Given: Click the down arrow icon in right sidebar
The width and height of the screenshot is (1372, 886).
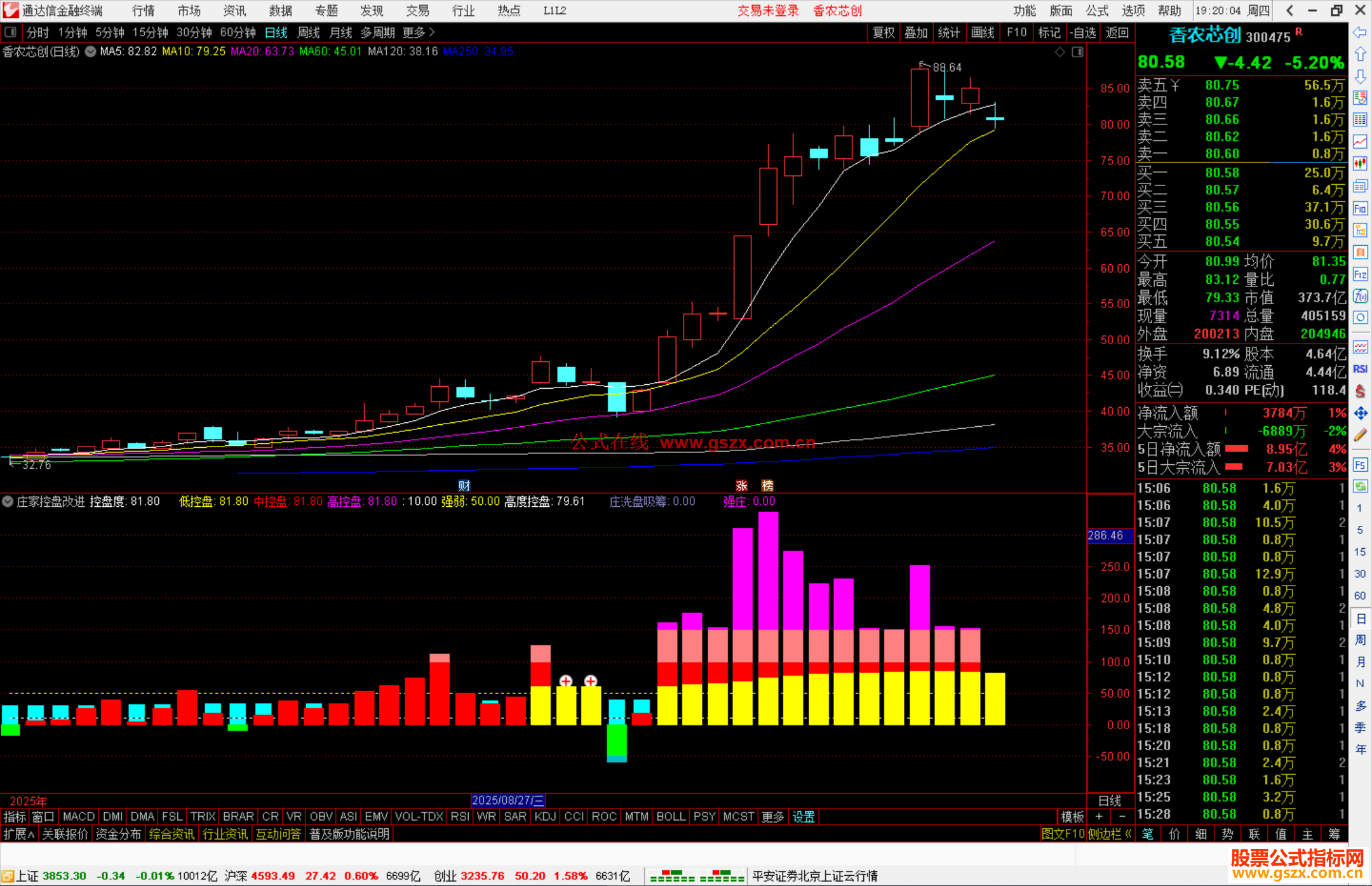Looking at the screenshot, I should pos(1360,77).
